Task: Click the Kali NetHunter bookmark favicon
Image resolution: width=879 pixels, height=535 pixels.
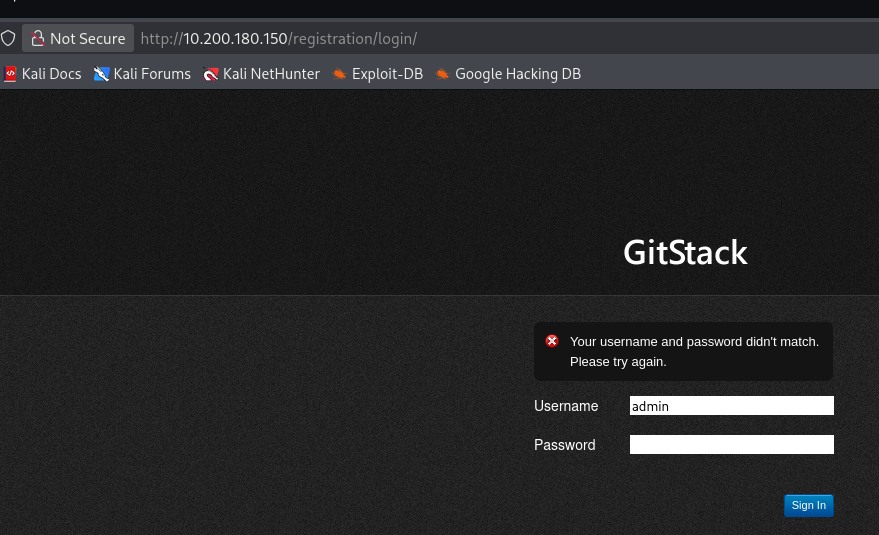Action: click(210, 74)
